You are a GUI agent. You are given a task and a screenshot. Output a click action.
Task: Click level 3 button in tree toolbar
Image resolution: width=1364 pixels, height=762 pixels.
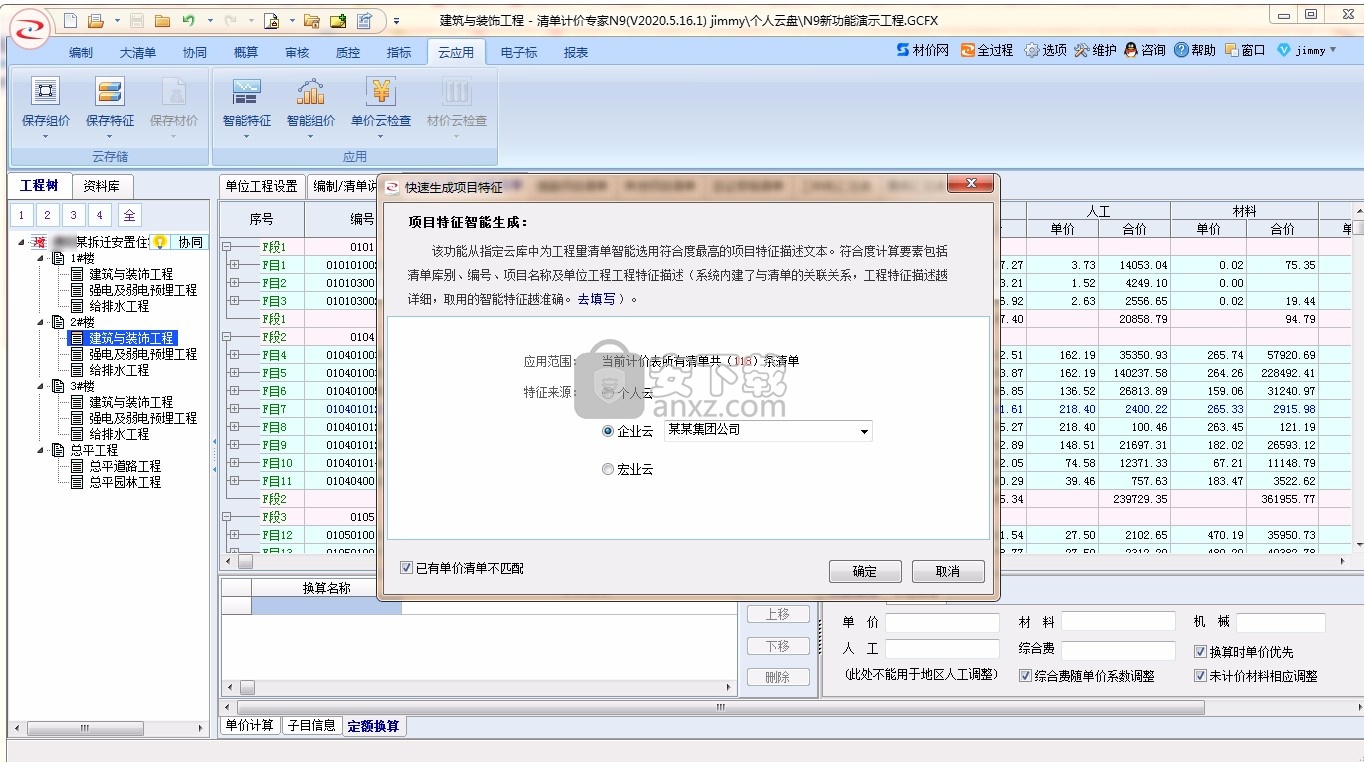point(73,215)
